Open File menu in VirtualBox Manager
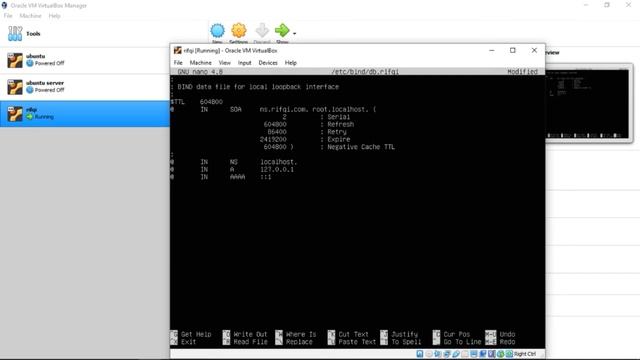The width and height of the screenshot is (640, 360). tap(8, 16)
